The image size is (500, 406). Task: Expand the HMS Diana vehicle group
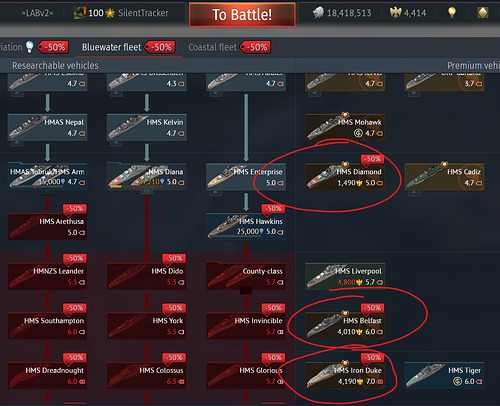tap(147, 177)
